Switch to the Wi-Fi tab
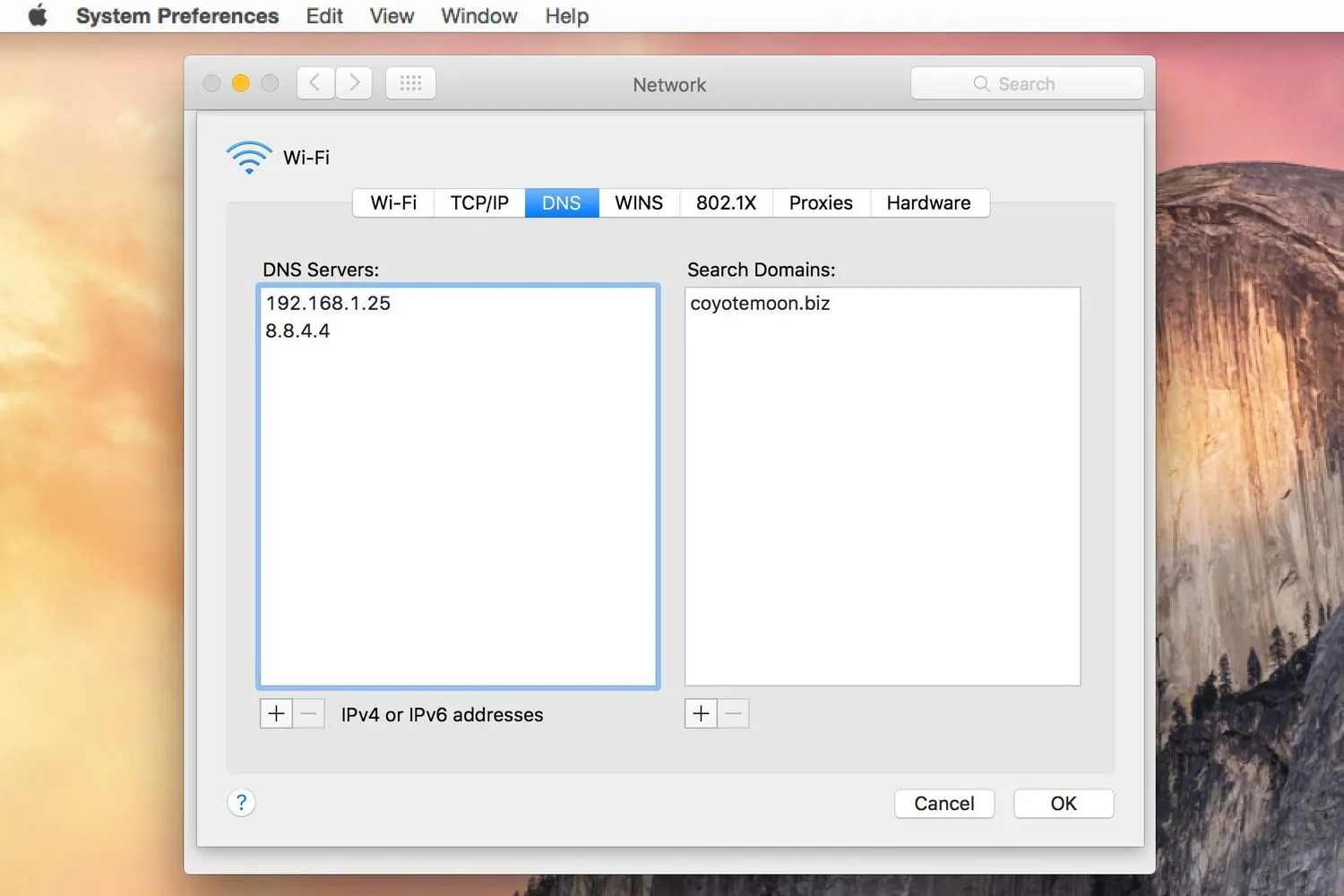Viewport: 1344px width, 896px height. pos(393,203)
